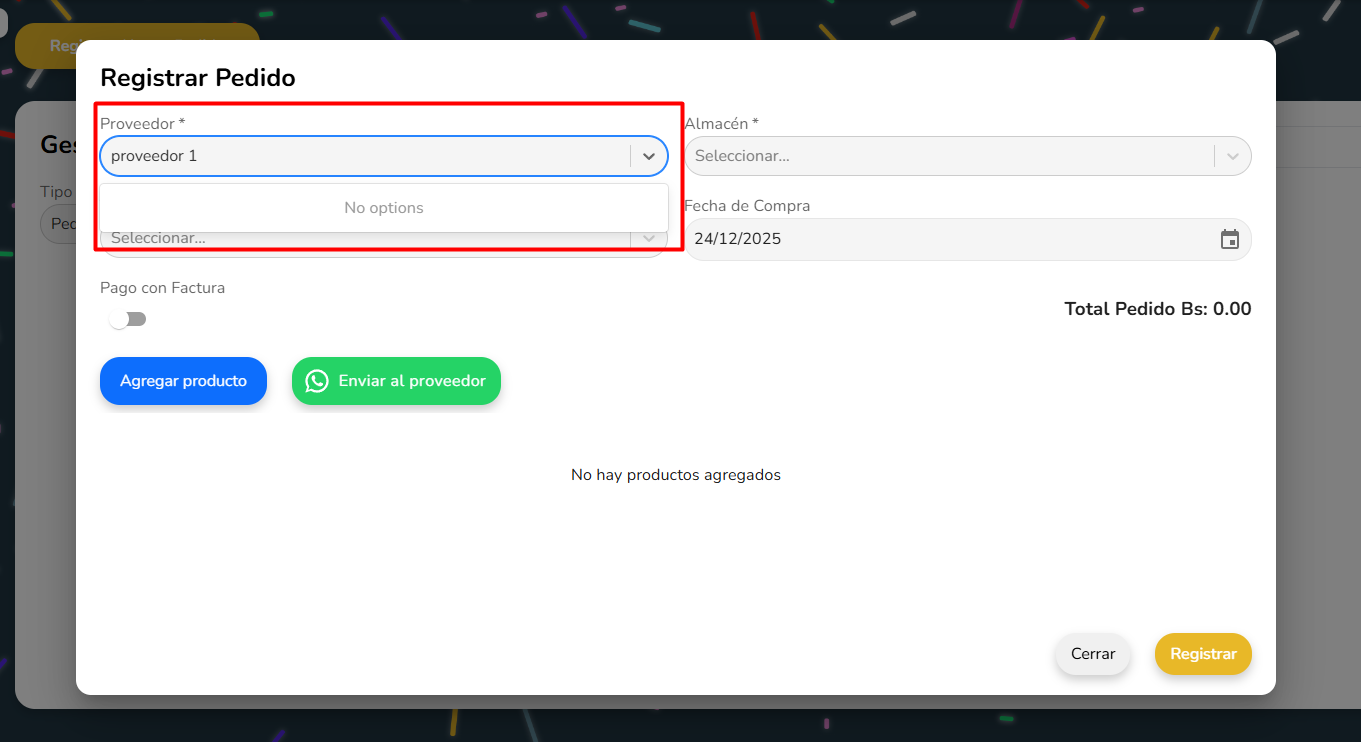Image resolution: width=1361 pixels, height=742 pixels.
Task: Toggle the Pago con Factura switch
Action: point(128,319)
